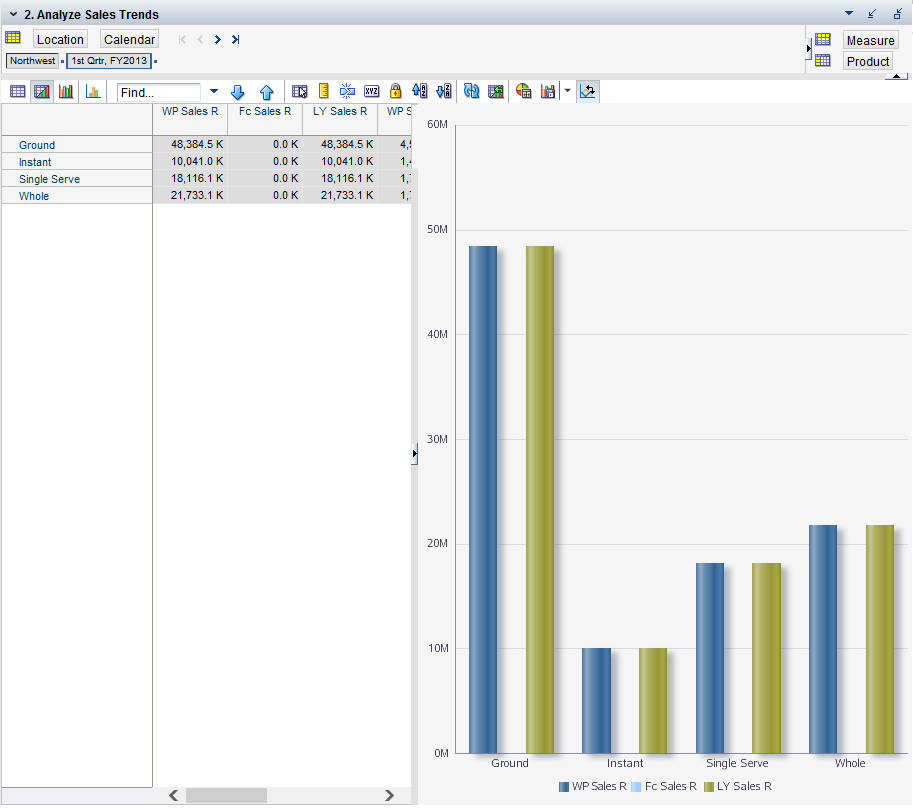
Task: Collapse the Analyze Sales Trends section
Action: (x=13, y=14)
